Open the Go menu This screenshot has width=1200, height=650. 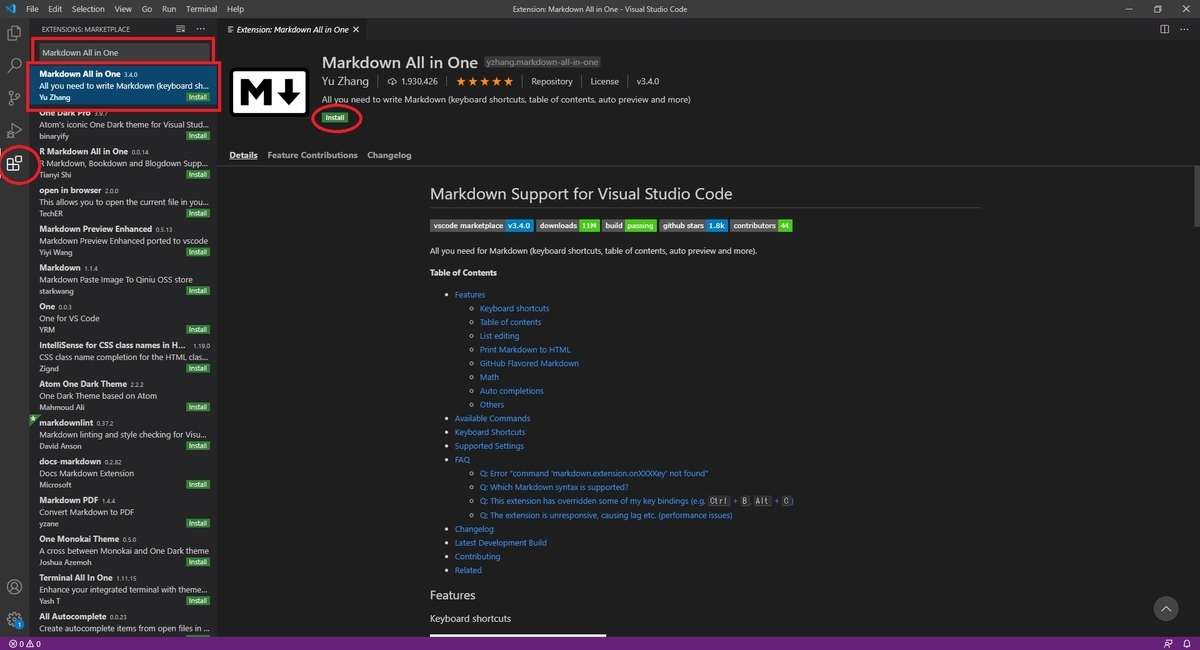[147, 8]
